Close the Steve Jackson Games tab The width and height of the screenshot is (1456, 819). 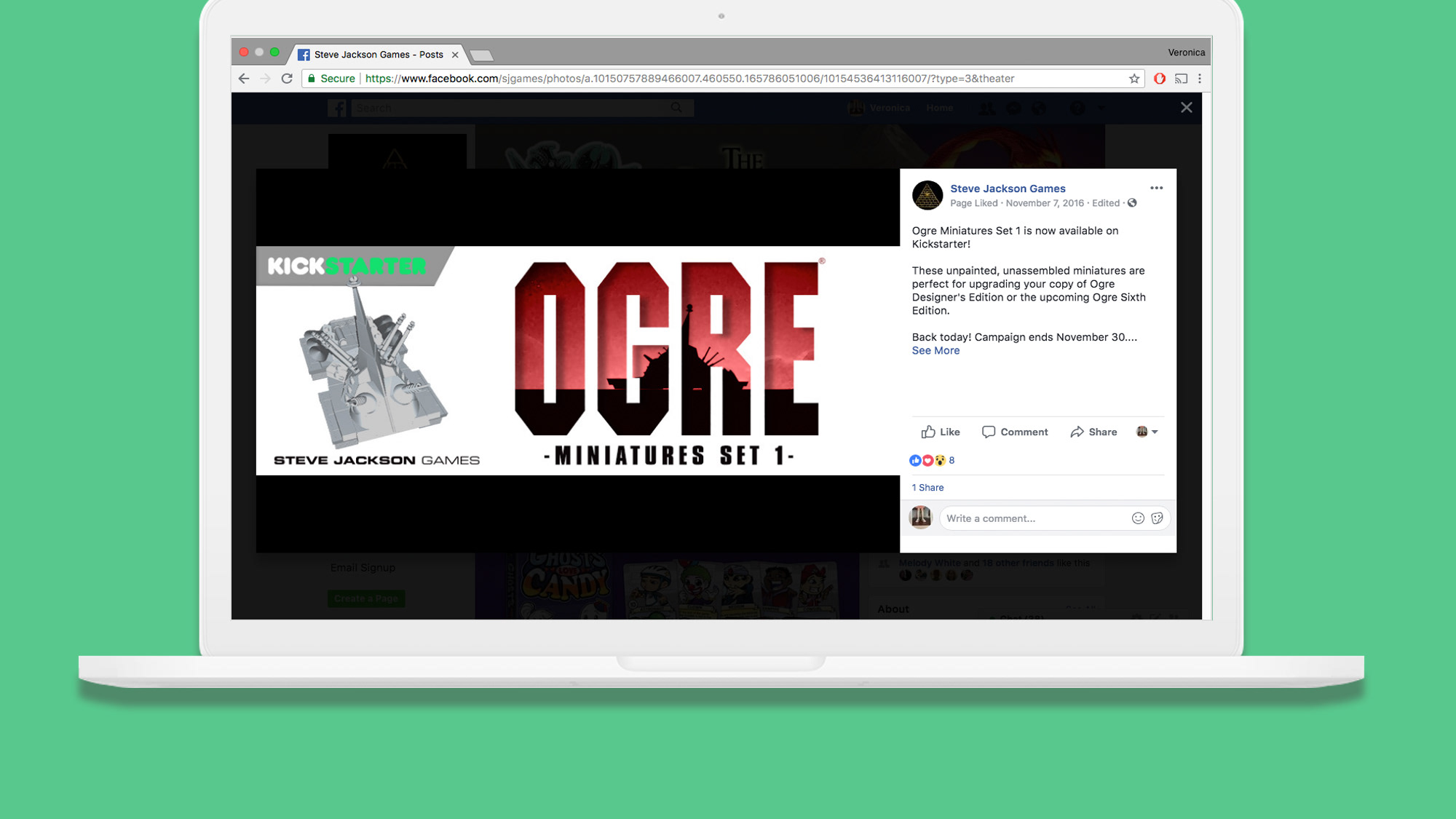pos(455,55)
